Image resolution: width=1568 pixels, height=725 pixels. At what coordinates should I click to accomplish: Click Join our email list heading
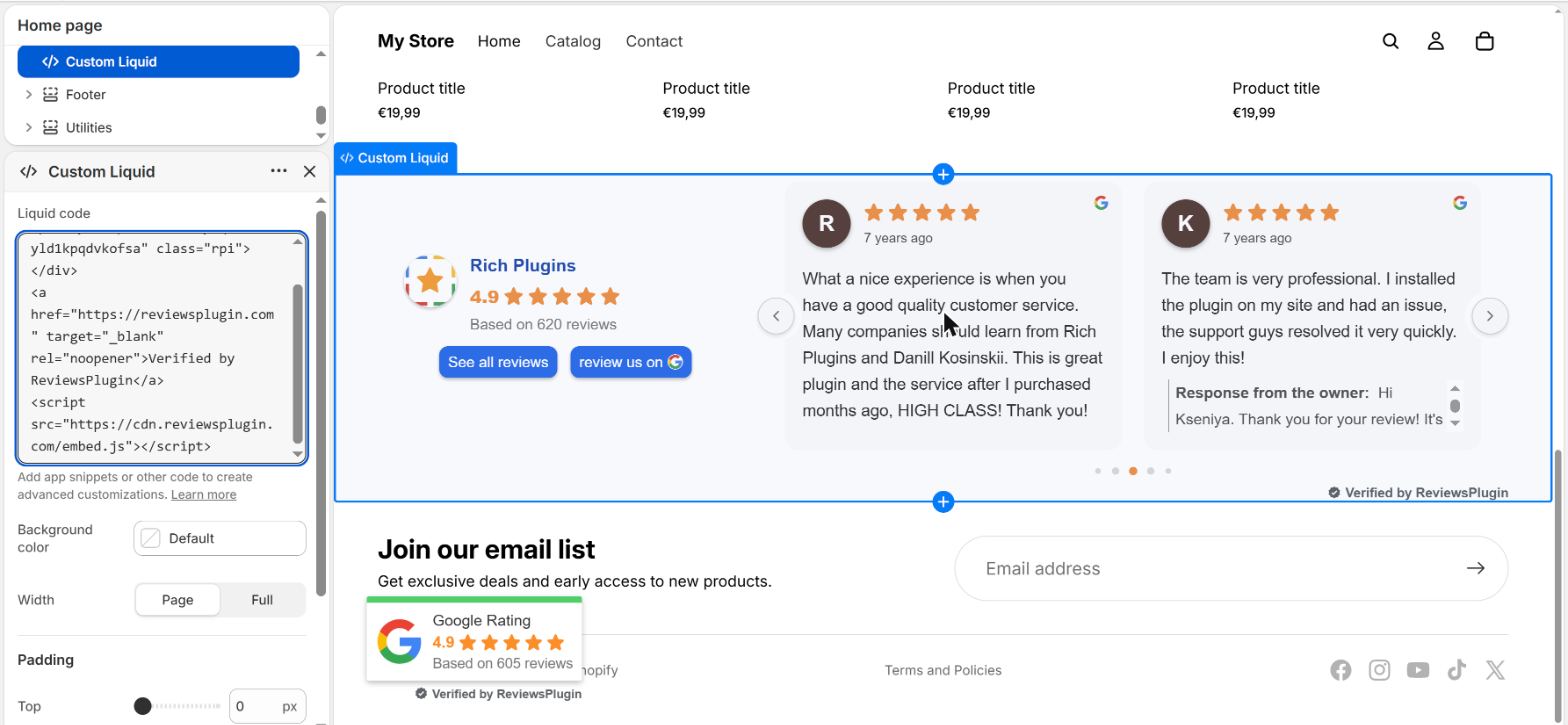click(x=486, y=549)
